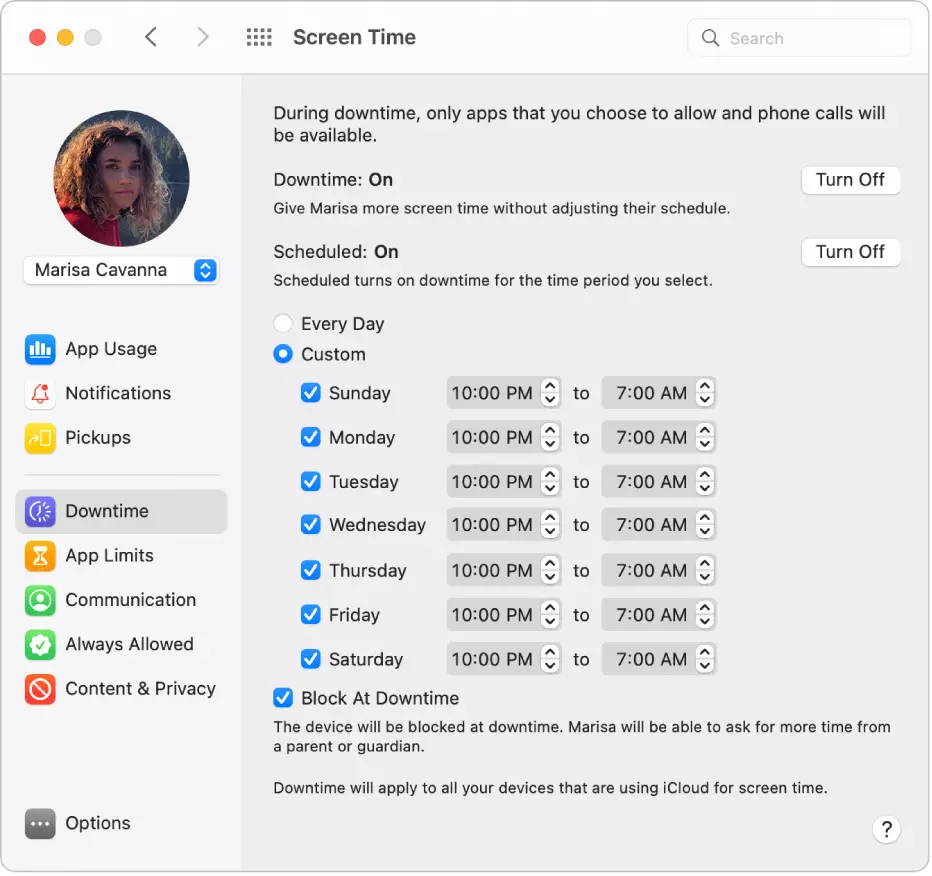Screen dimensions: 932x876
Task: Turn Off Downtime button
Action: pyautogui.click(x=850, y=180)
